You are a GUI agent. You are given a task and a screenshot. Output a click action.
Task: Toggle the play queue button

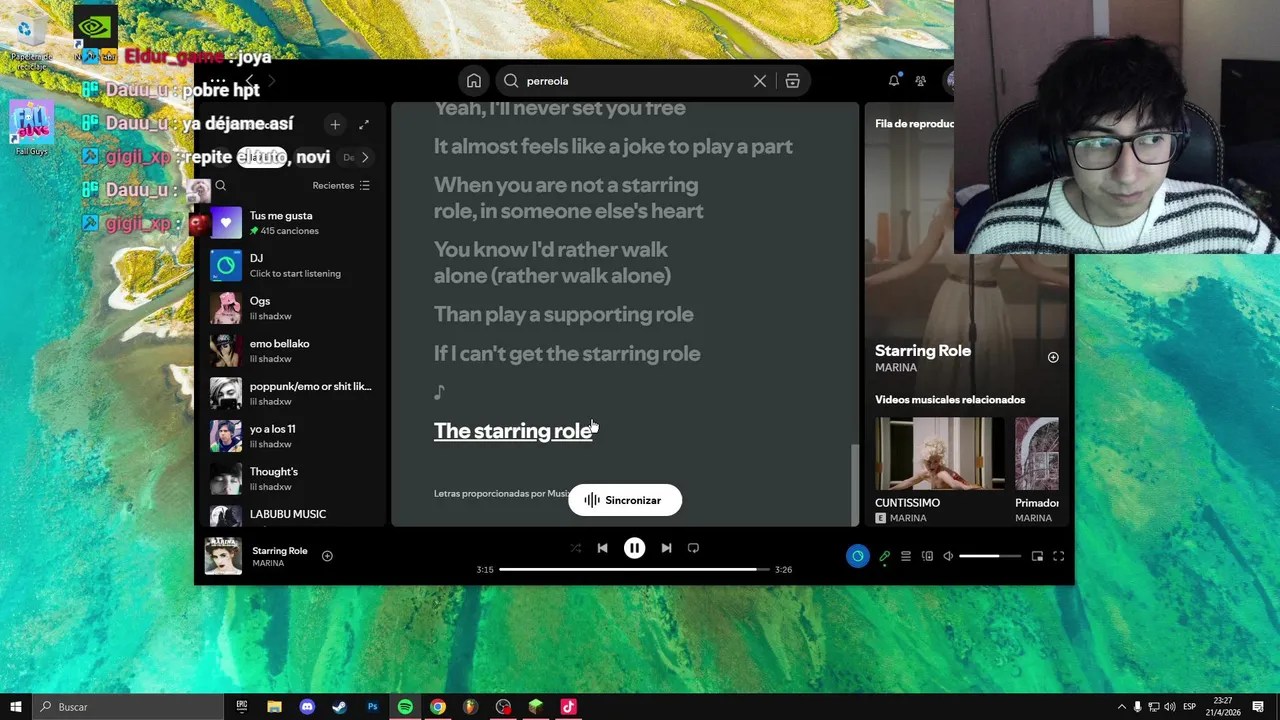[906, 556]
